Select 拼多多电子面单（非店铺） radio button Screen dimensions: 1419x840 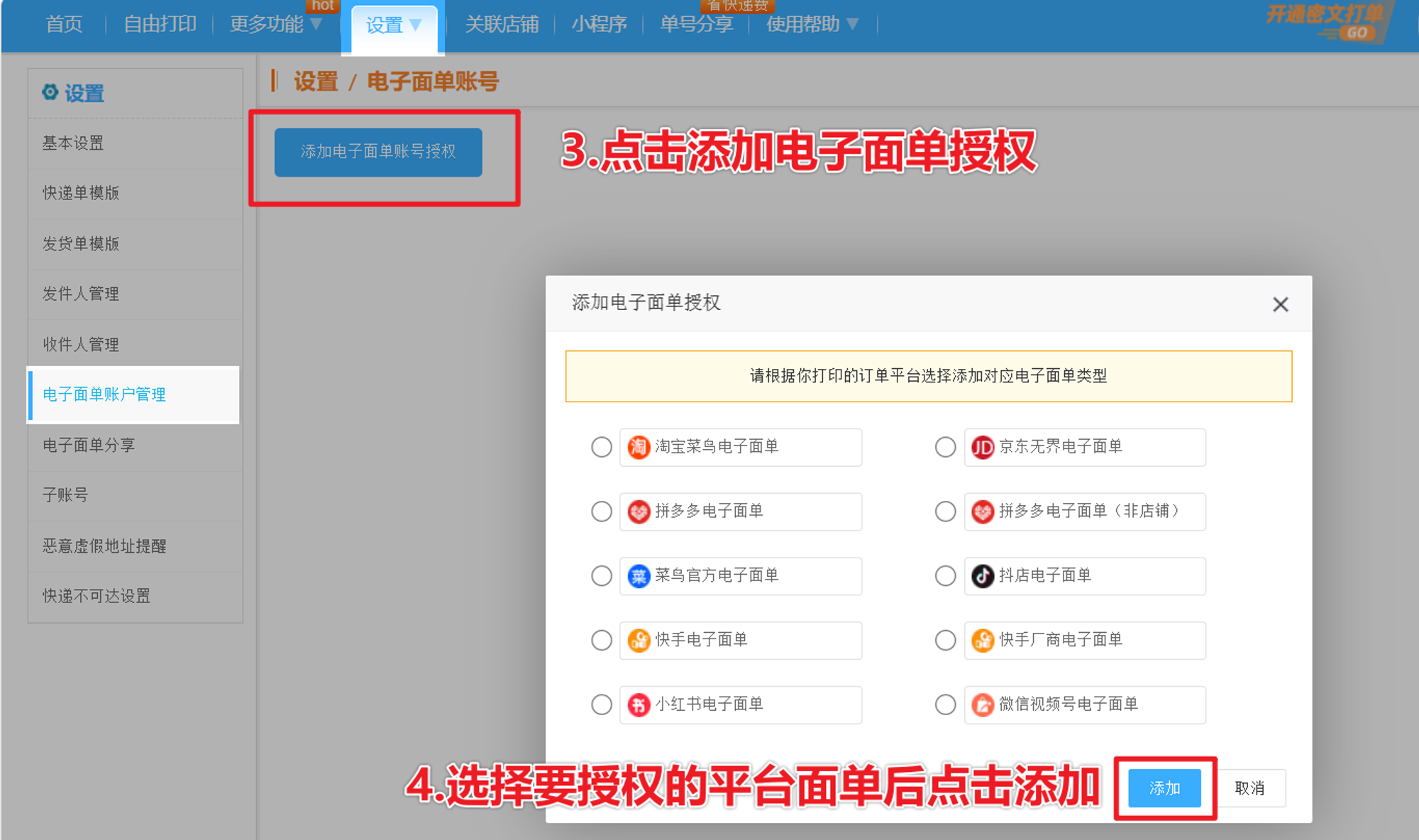pyautogui.click(x=945, y=512)
